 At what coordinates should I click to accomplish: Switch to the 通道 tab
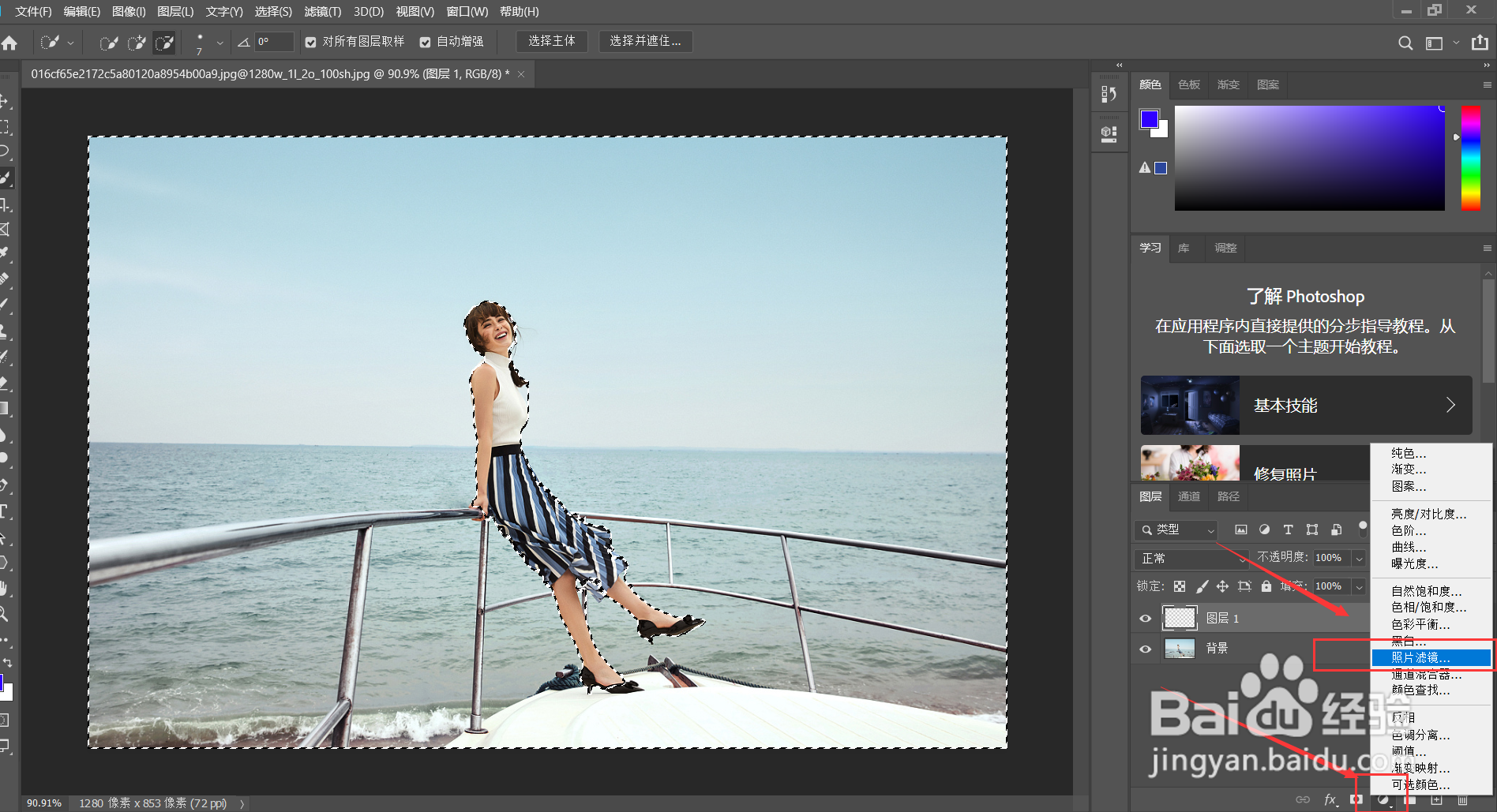click(1189, 496)
